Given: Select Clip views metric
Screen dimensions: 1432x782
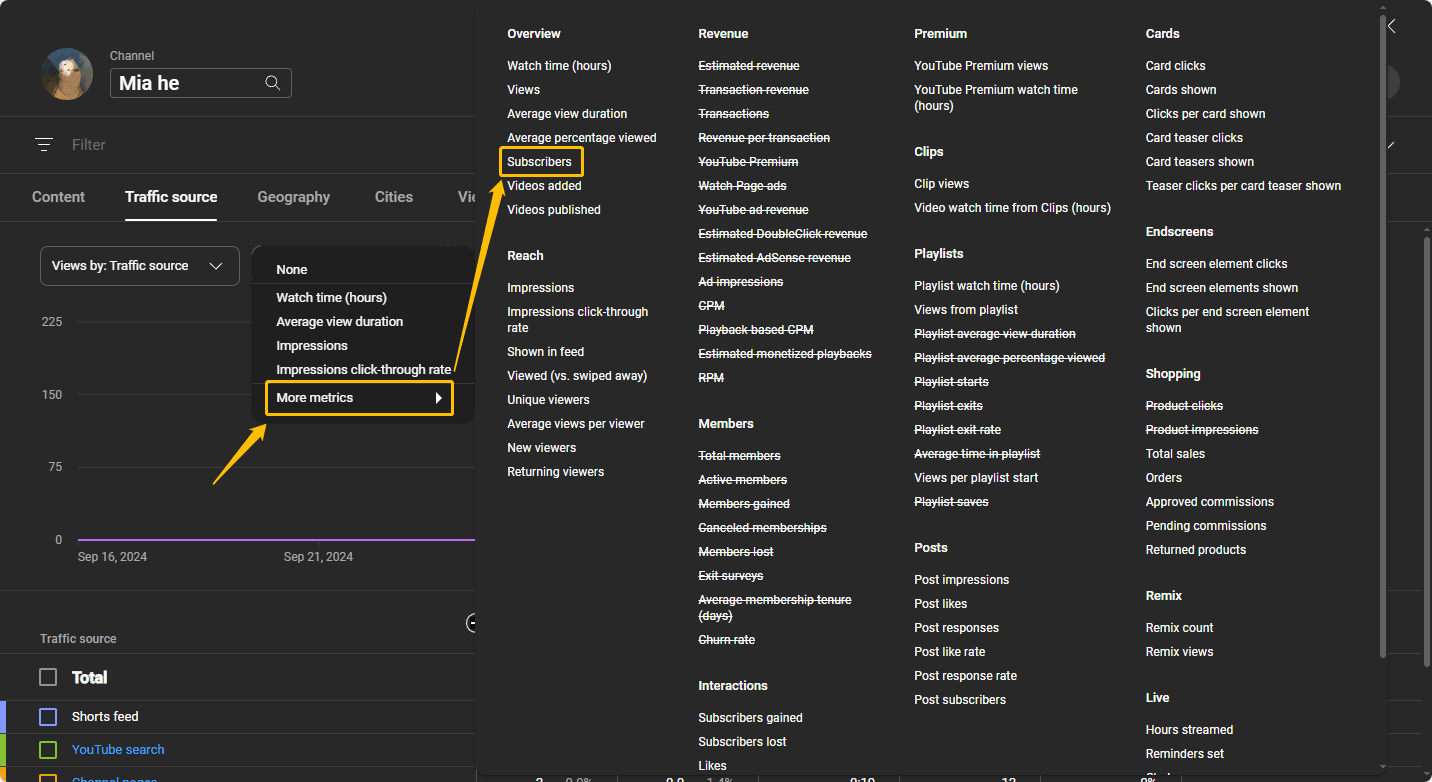Looking at the screenshot, I should pyautogui.click(x=941, y=184).
